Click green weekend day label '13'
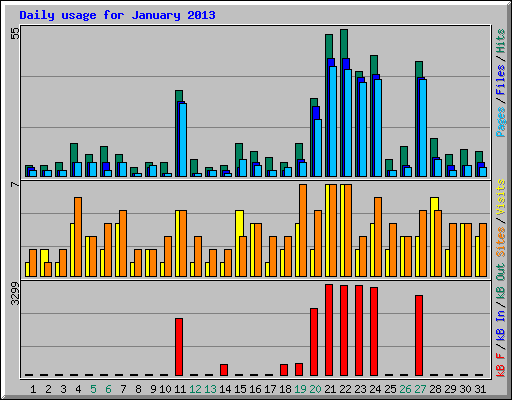Image resolution: width=512 pixels, height=400 pixels. click(x=210, y=389)
